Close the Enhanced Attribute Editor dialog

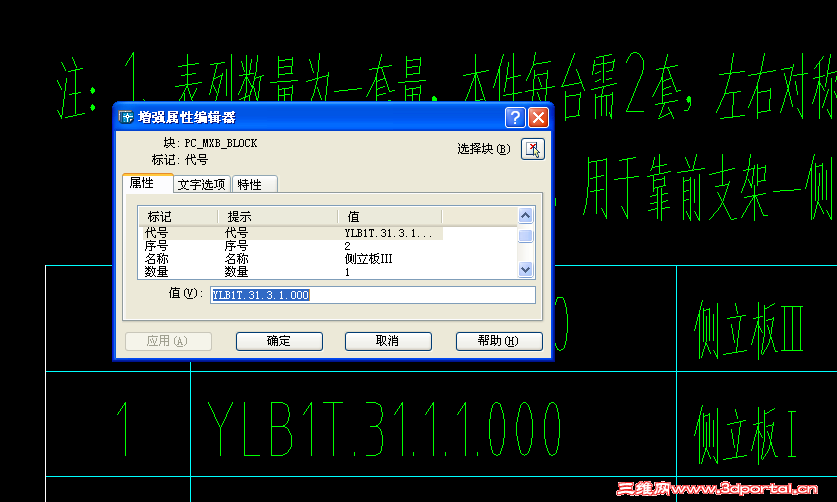538,117
